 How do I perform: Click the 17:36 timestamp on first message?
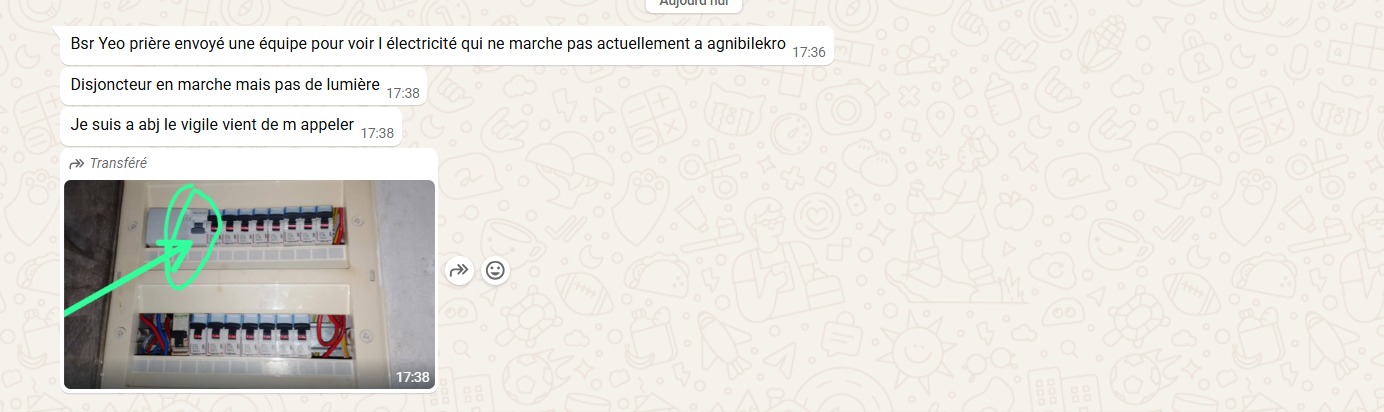[809, 52]
